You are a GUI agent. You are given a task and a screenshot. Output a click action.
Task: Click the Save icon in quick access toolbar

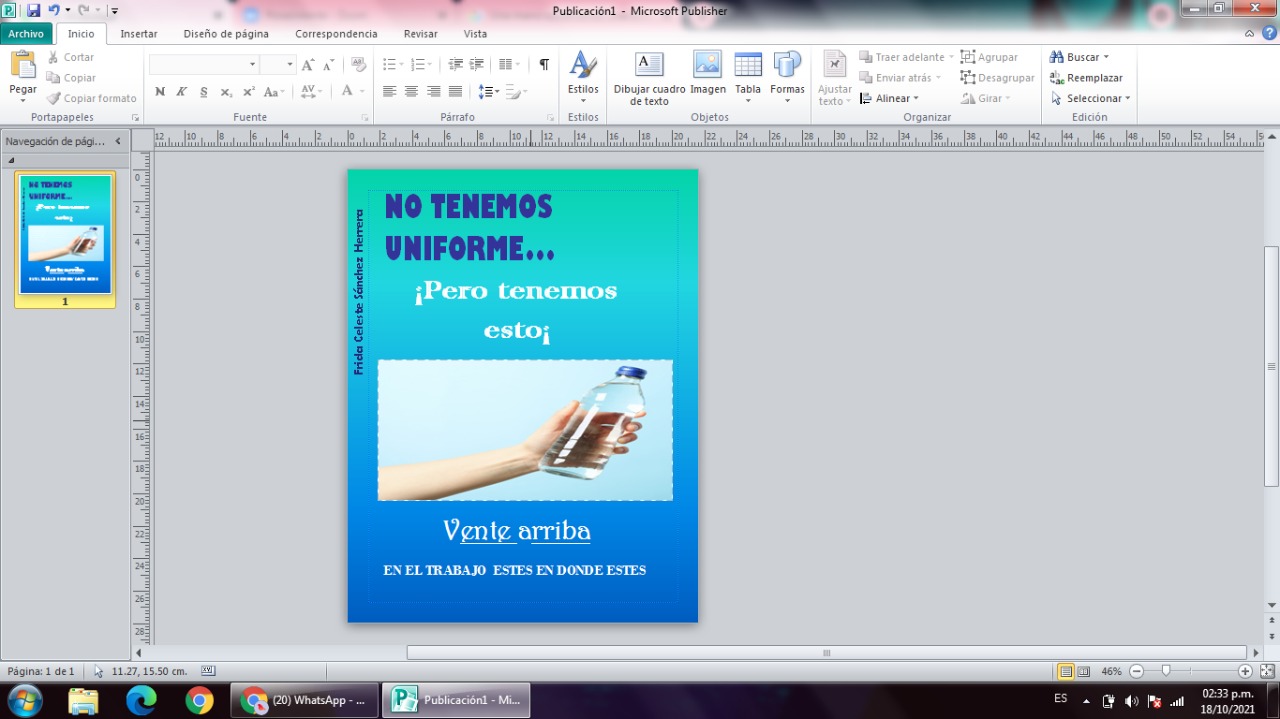click(34, 10)
